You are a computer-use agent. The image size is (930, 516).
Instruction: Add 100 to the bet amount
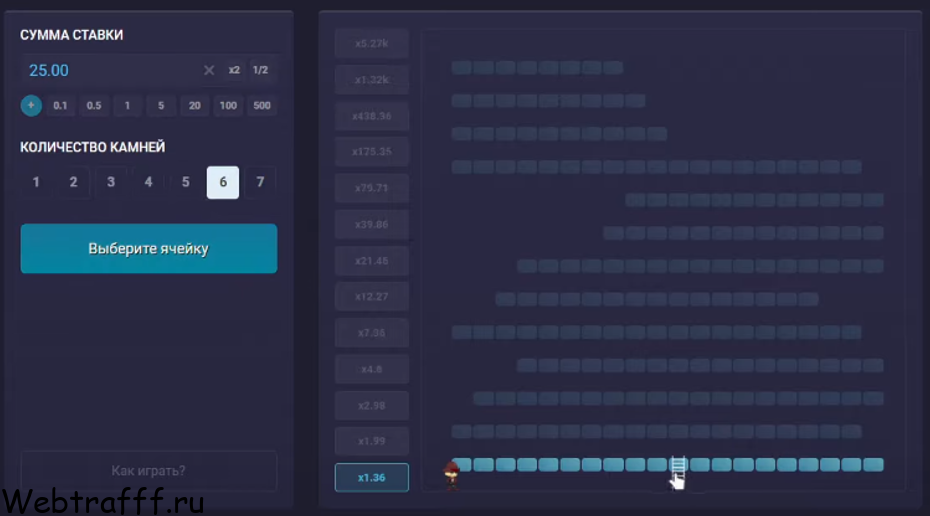(228, 106)
